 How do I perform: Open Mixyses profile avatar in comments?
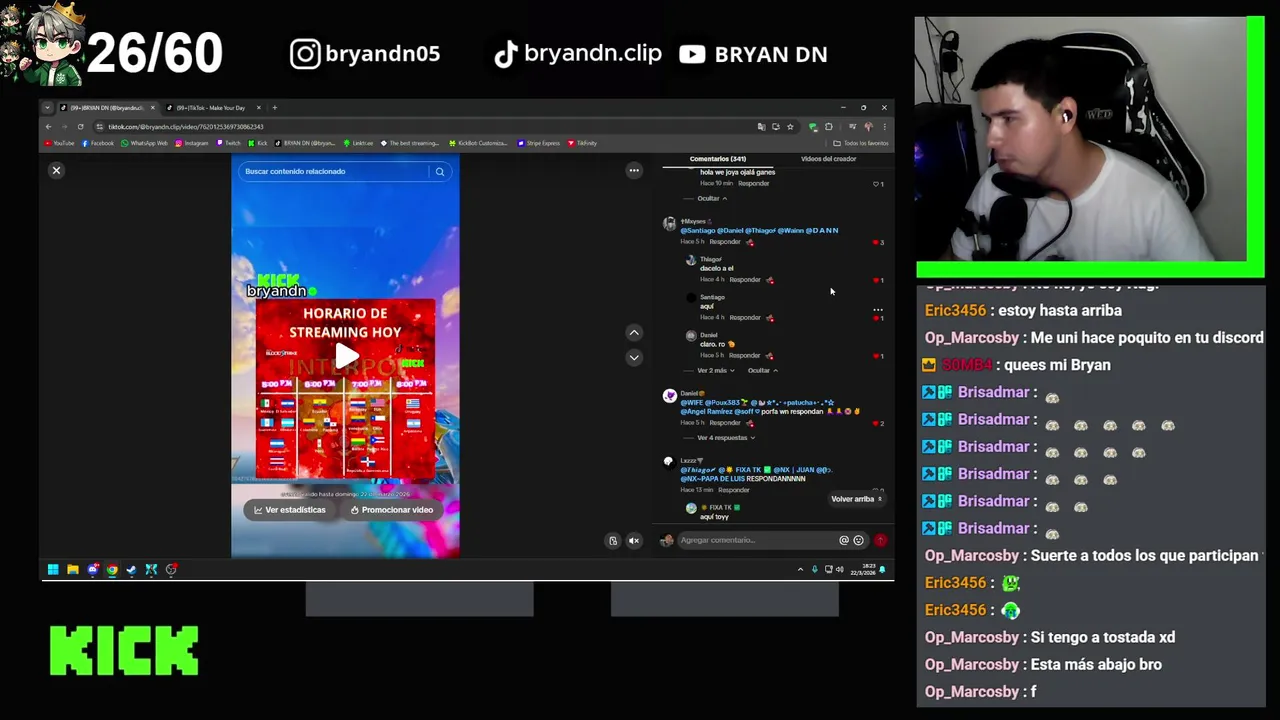(669, 224)
